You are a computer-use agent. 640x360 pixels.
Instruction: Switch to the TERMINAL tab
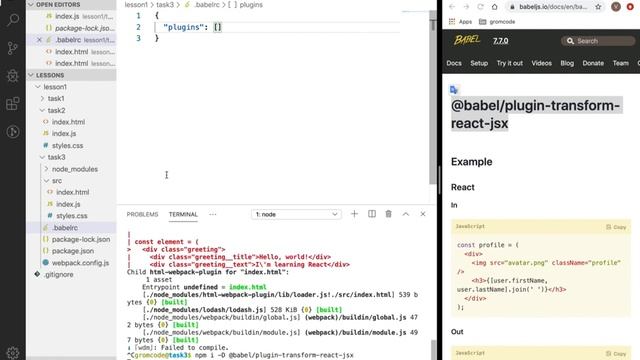tap(183, 214)
